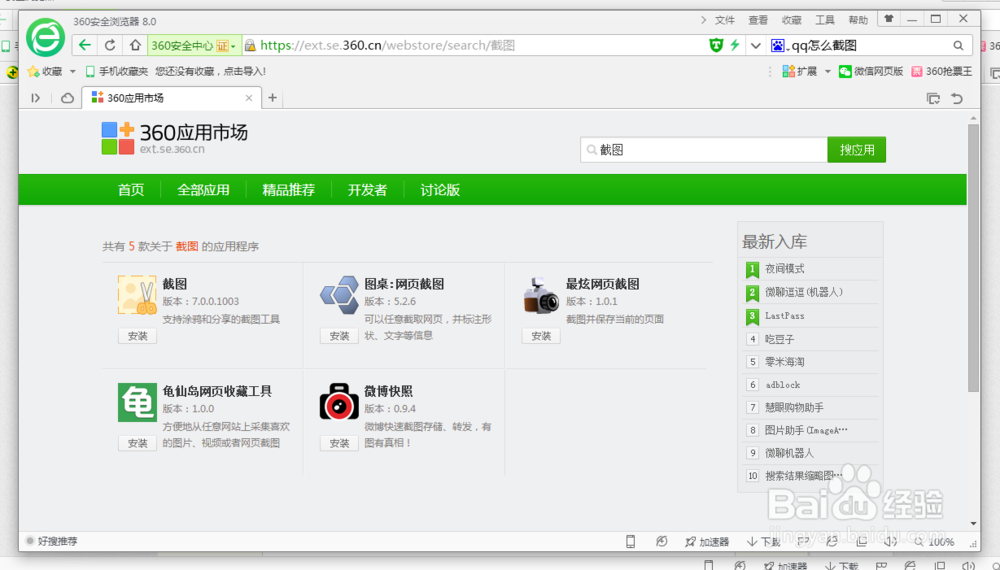1000x570 pixels.
Task: Open the 360抢票王 bookmark
Action: [942, 71]
